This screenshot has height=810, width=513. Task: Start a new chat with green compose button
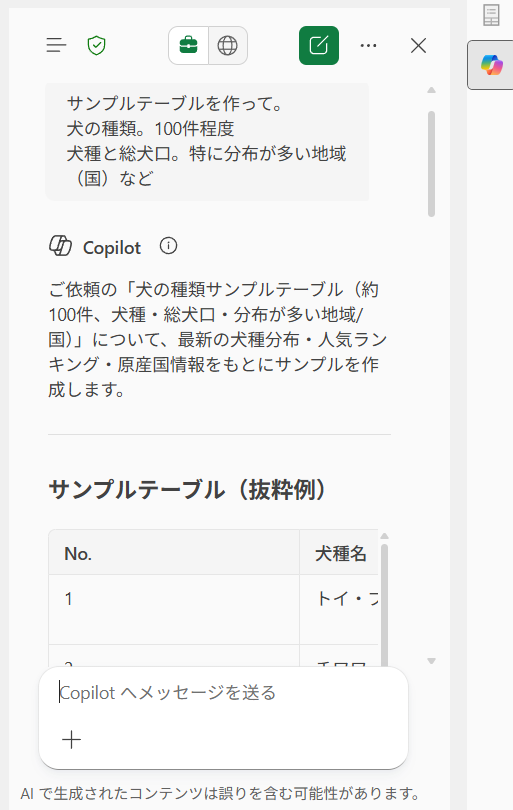319,45
